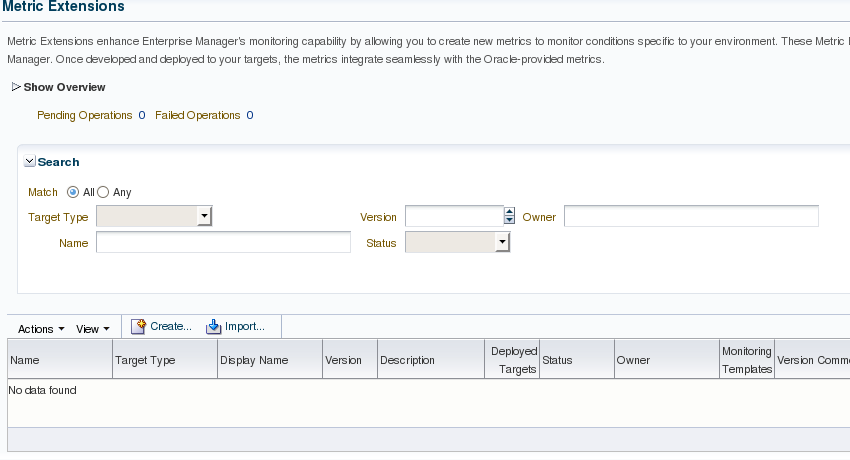Viewport: 850px width, 460px height.
Task: Select the Any match radio button
Action: pyautogui.click(x=103, y=192)
